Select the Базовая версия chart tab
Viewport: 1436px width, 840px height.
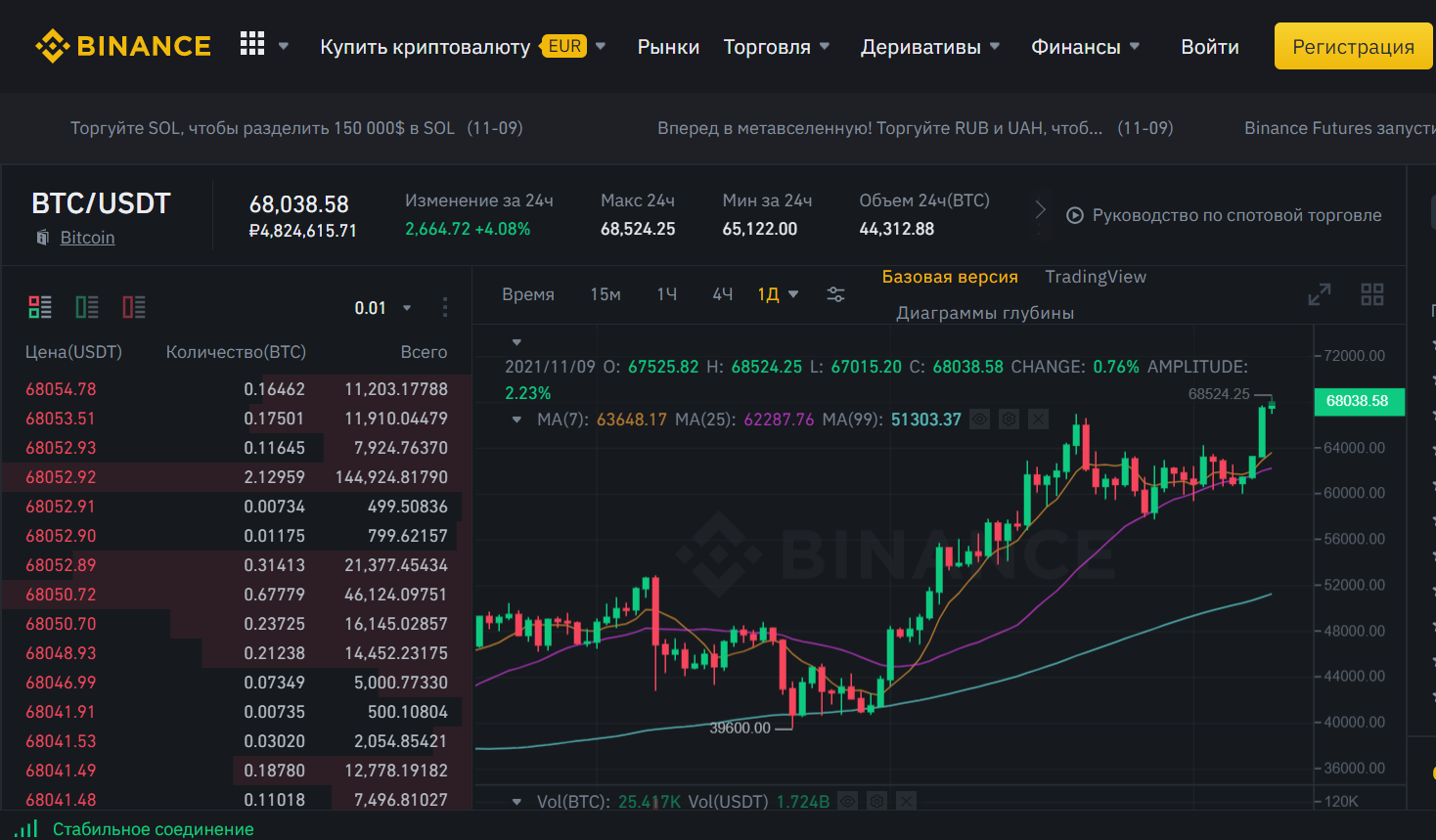[950, 277]
